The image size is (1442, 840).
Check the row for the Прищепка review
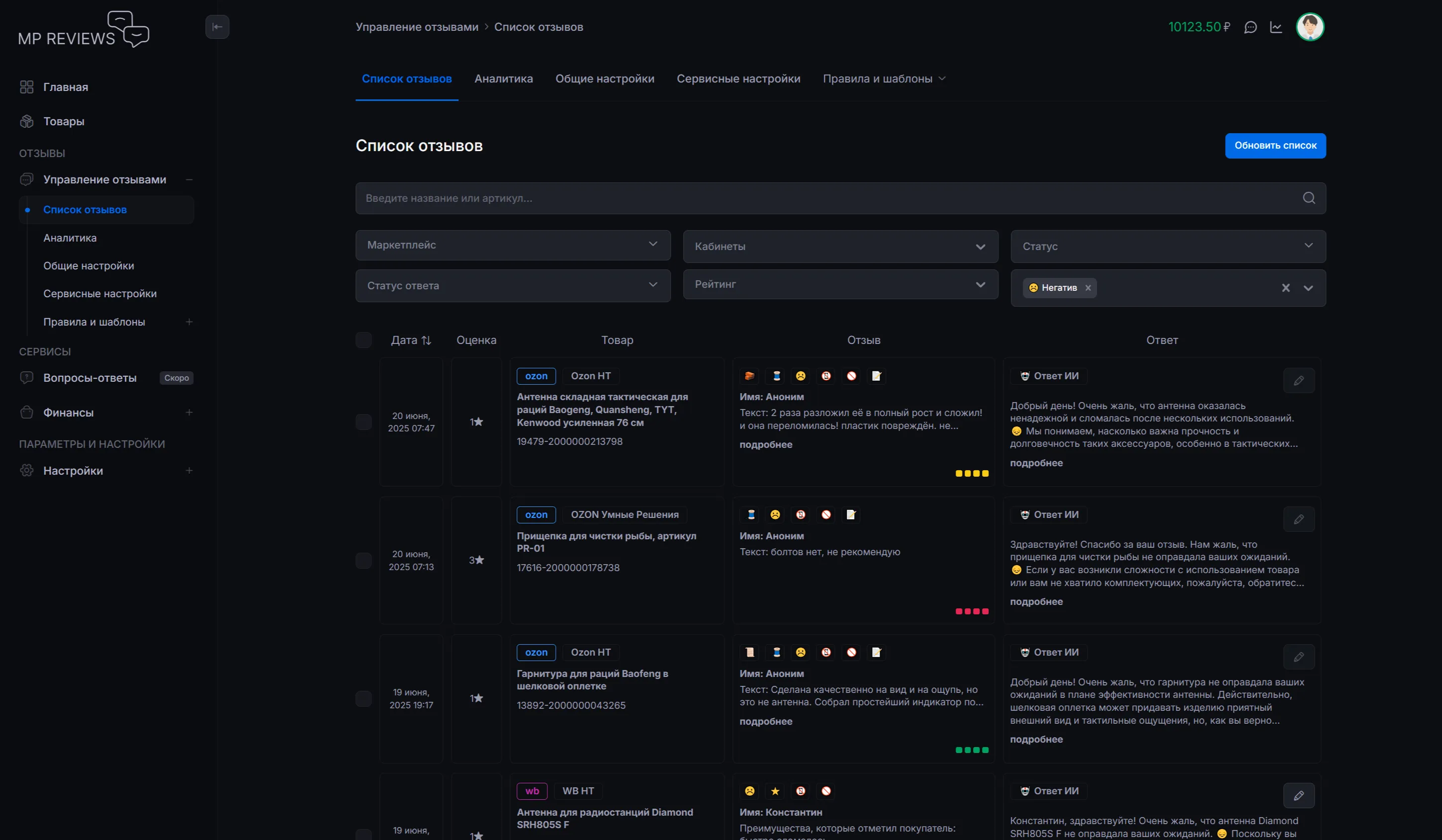[x=364, y=560]
